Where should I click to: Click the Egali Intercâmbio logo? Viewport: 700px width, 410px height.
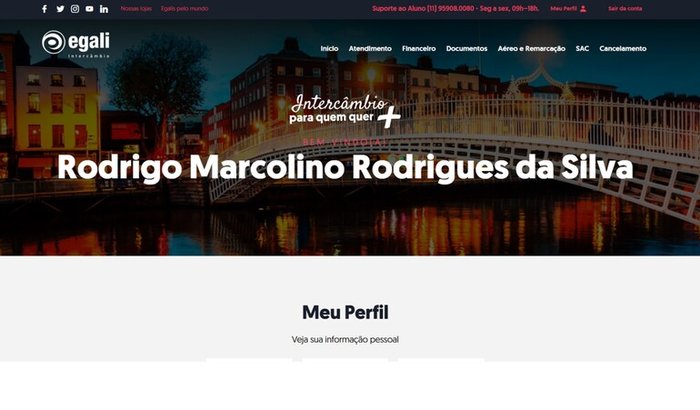[76, 44]
